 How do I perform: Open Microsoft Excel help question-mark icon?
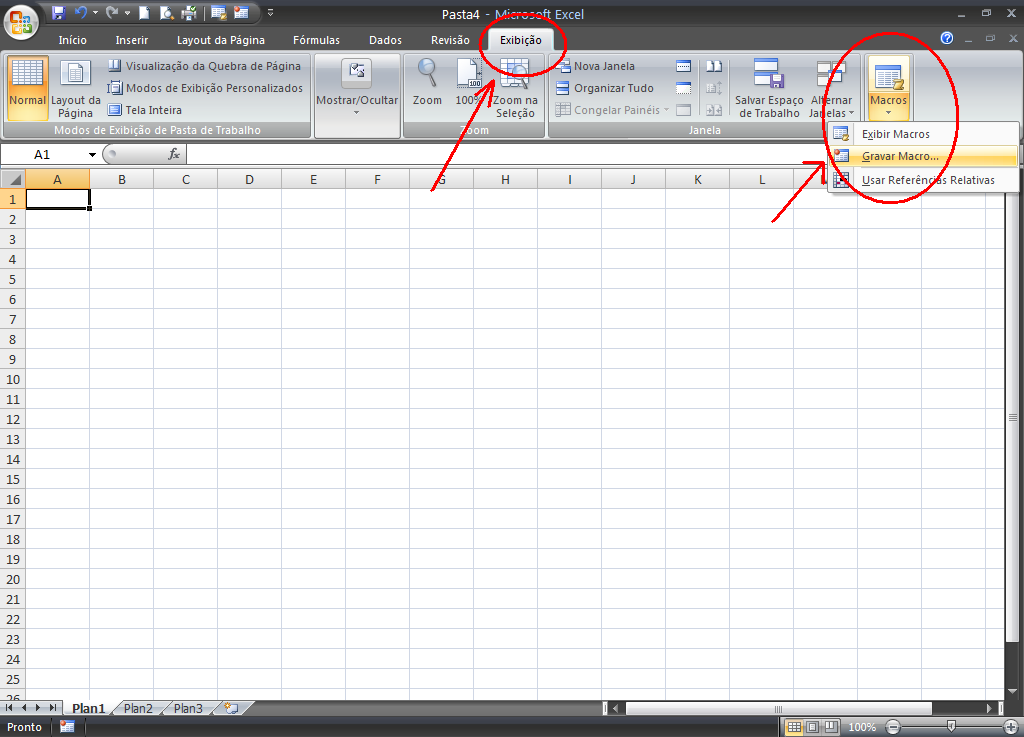[946, 39]
